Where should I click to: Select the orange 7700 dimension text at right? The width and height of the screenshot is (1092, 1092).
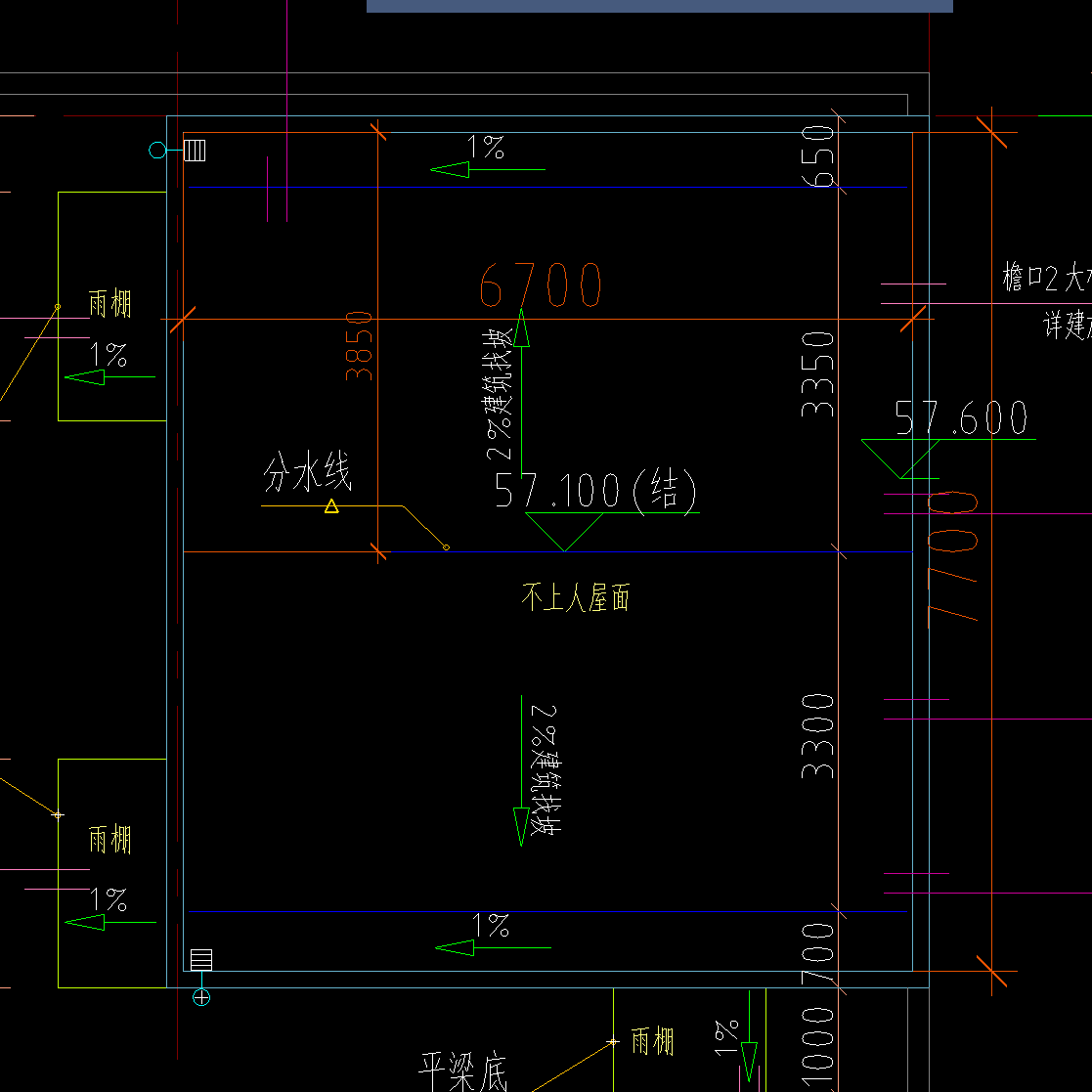[953, 555]
